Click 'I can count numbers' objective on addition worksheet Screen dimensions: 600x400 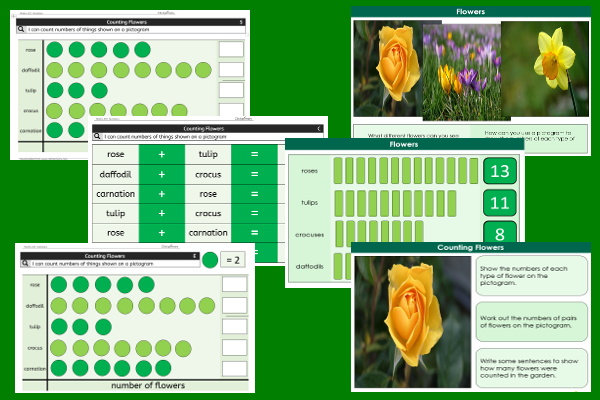coord(165,137)
